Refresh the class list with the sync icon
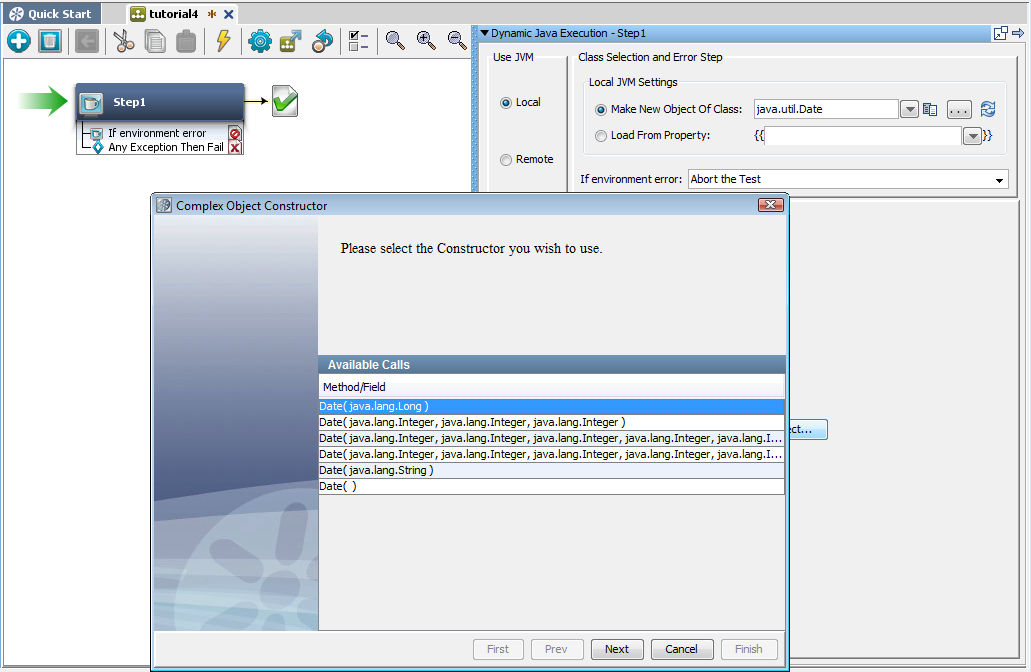Screen dimensions: 1031x672 coord(988,109)
